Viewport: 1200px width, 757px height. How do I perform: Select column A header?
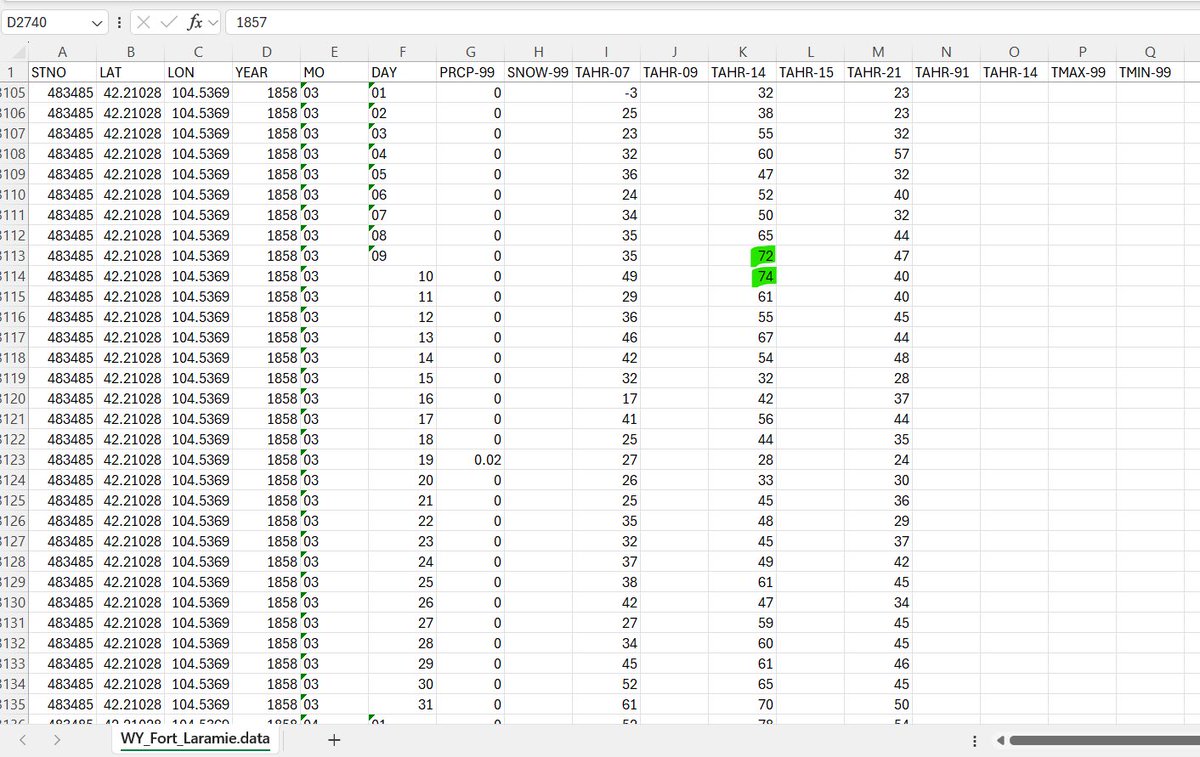pyautogui.click(x=62, y=52)
